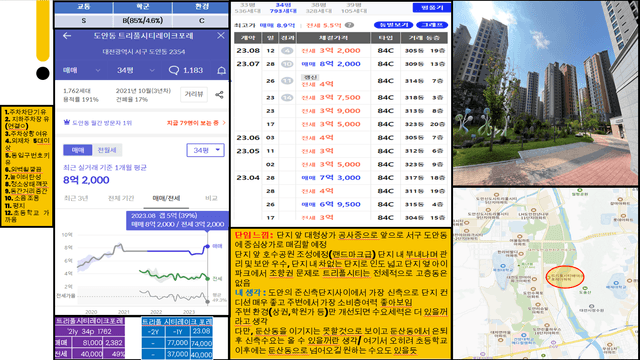Click the 거리뷰 button

pos(194,94)
